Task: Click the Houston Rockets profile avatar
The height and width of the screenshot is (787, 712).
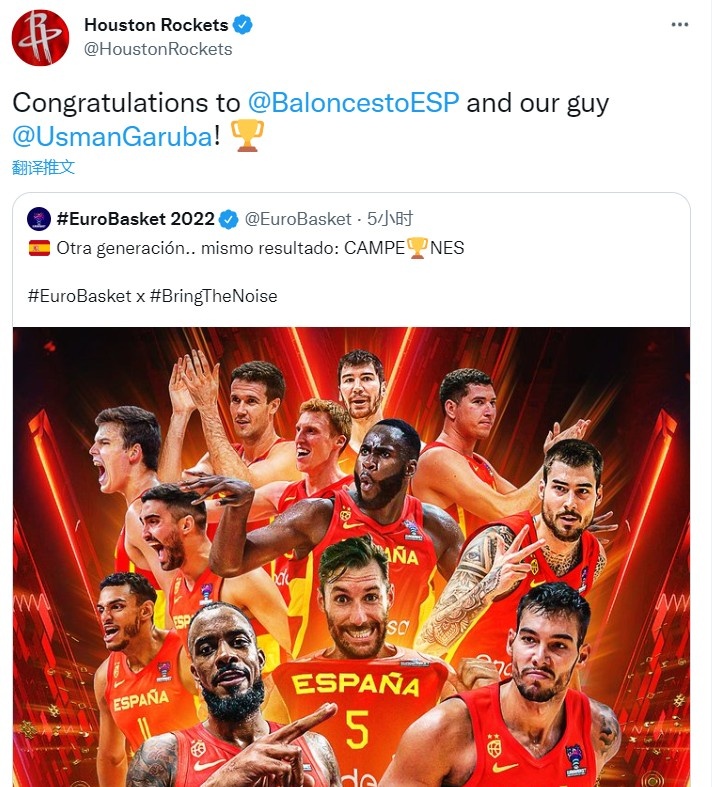Action: point(40,37)
